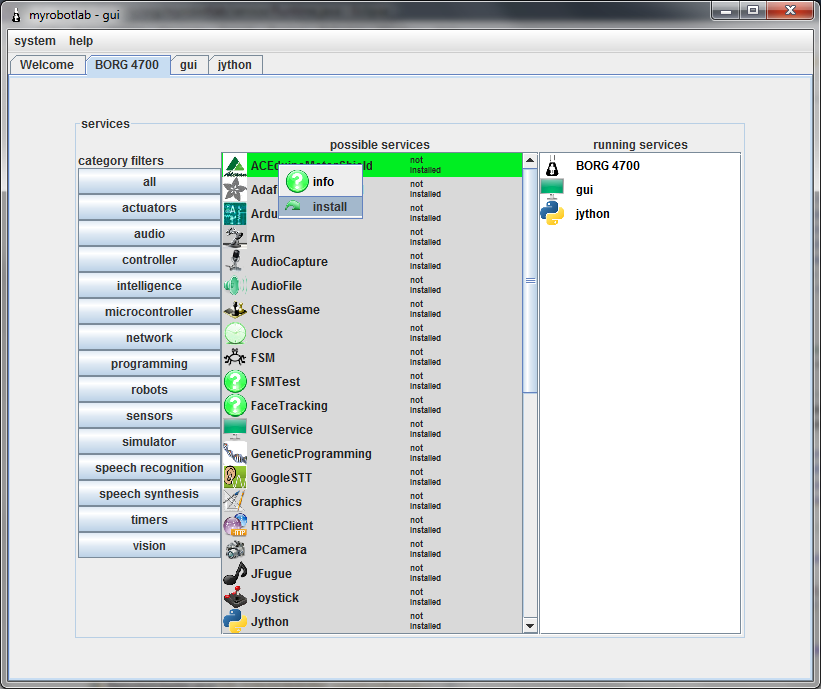Switch to the jython tab
The width and height of the screenshot is (821, 689).
(235, 65)
